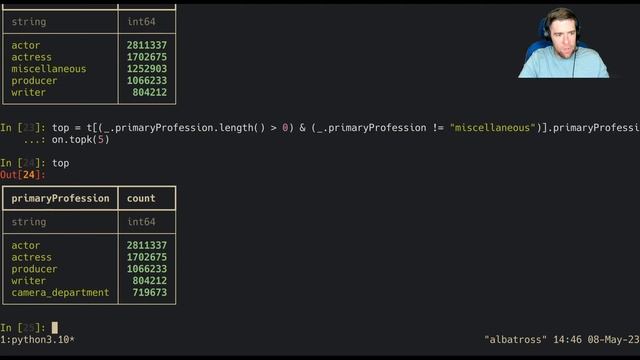This screenshot has height=360, width=640.
Task: Click the 'int64' type label in lower table
Action: tap(141, 222)
